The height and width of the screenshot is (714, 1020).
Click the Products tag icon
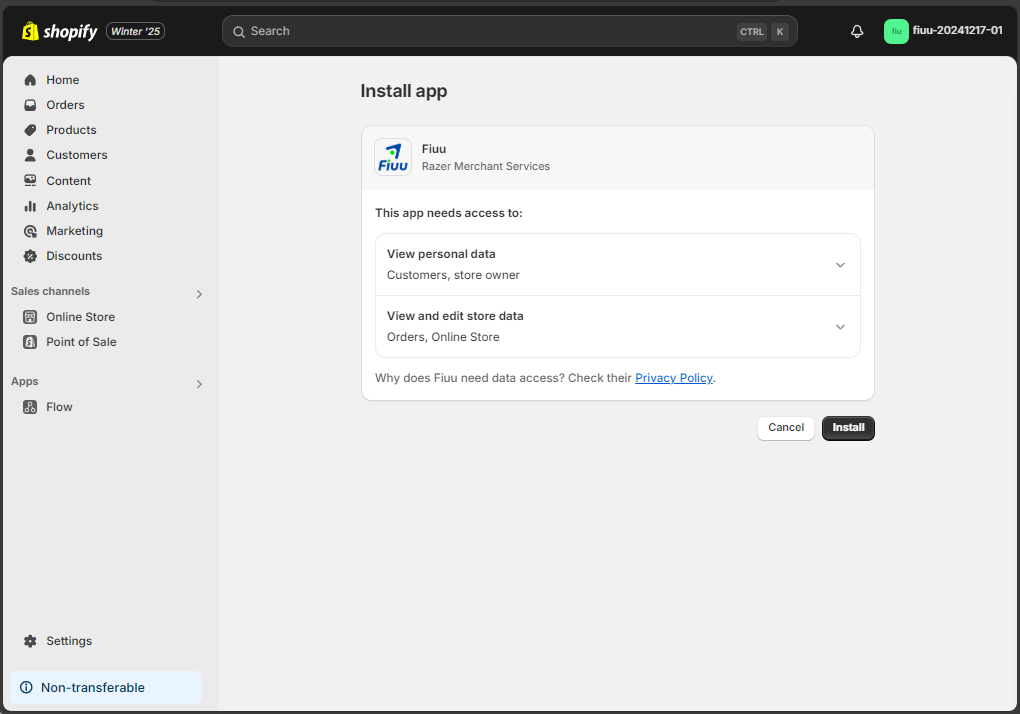[x=30, y=130]
